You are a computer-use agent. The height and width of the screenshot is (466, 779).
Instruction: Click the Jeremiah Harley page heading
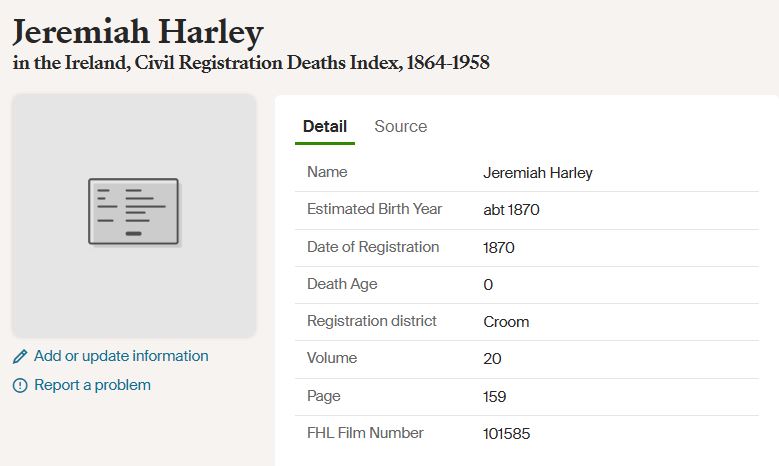tap(138, 32)
